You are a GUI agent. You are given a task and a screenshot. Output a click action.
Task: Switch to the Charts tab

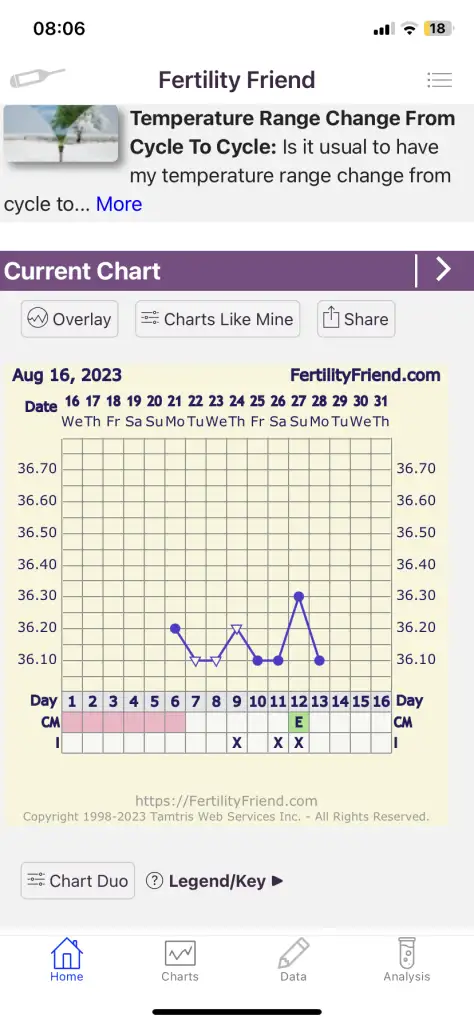180,960
